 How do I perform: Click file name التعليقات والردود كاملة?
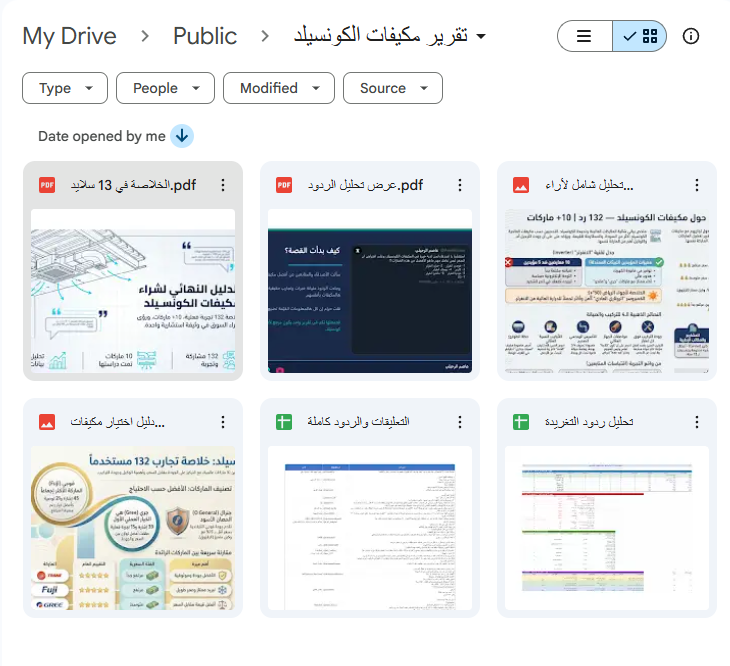[x=358, y=422]
